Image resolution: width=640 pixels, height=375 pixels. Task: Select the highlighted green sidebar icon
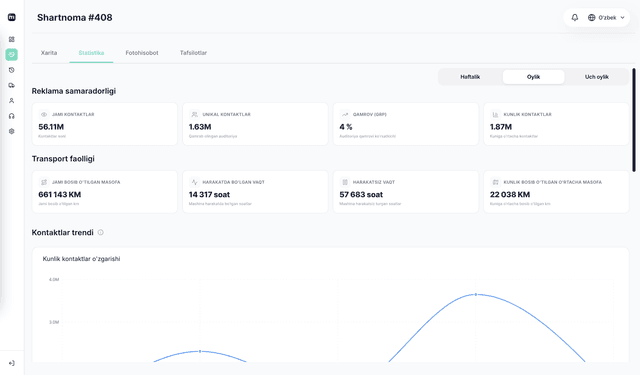click(x=11, y=54)
